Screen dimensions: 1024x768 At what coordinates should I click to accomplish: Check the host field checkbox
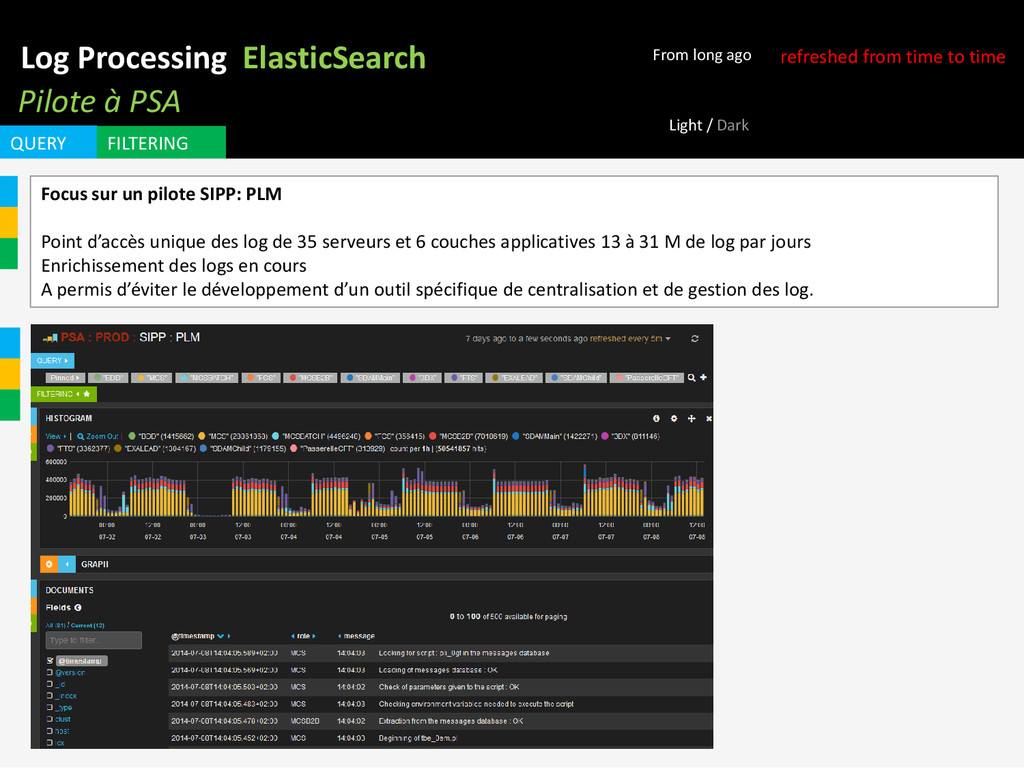[50, 731]
